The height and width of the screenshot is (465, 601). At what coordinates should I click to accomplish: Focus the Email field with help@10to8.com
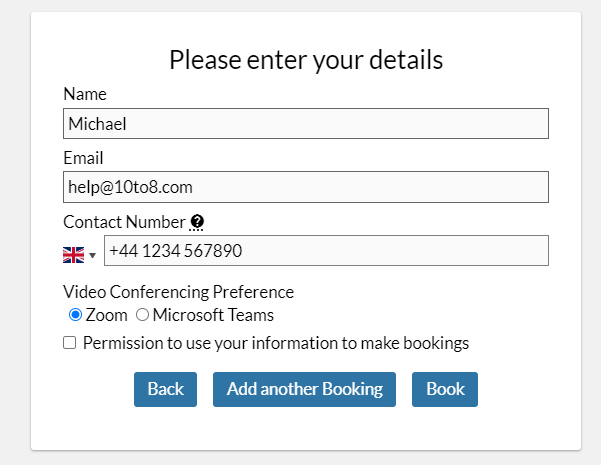[x=306, y=187]
